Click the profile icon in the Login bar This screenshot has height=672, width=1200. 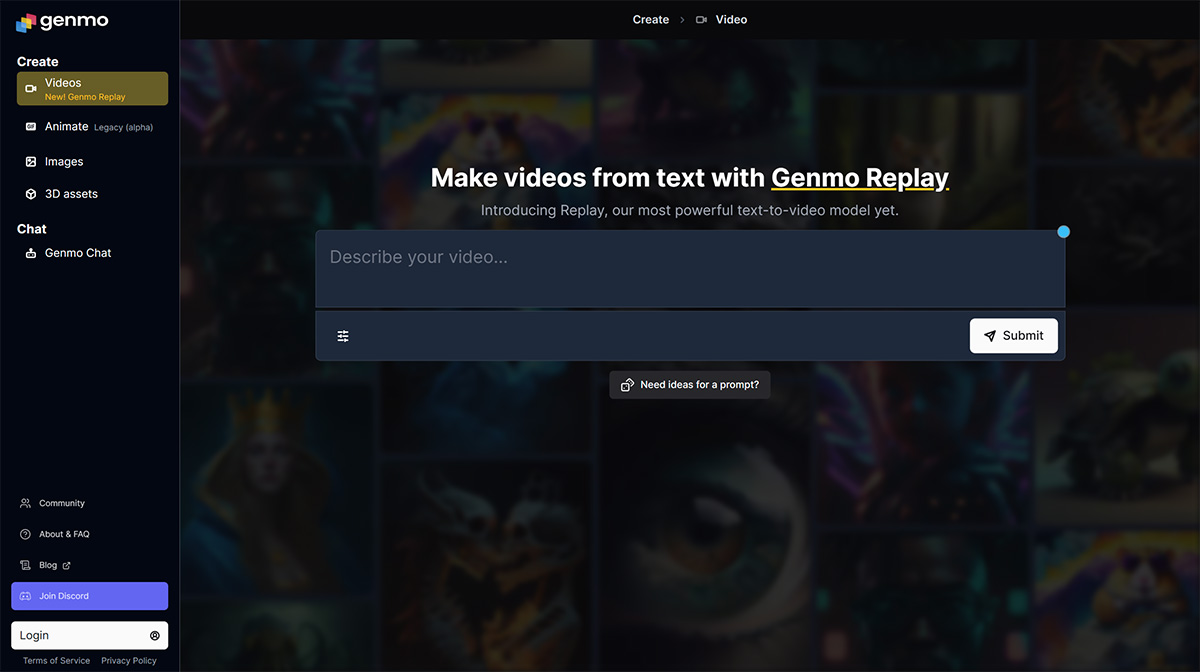(154, 635)
